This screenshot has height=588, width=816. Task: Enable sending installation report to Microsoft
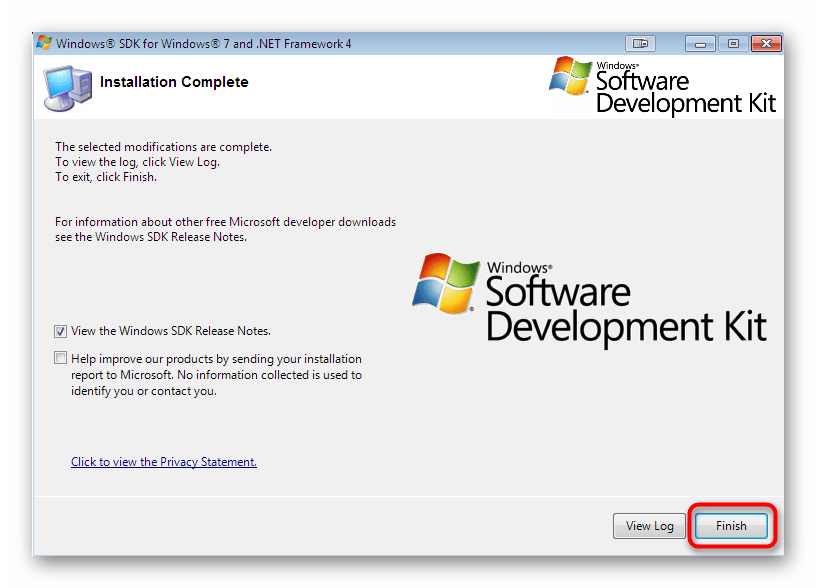60,358
